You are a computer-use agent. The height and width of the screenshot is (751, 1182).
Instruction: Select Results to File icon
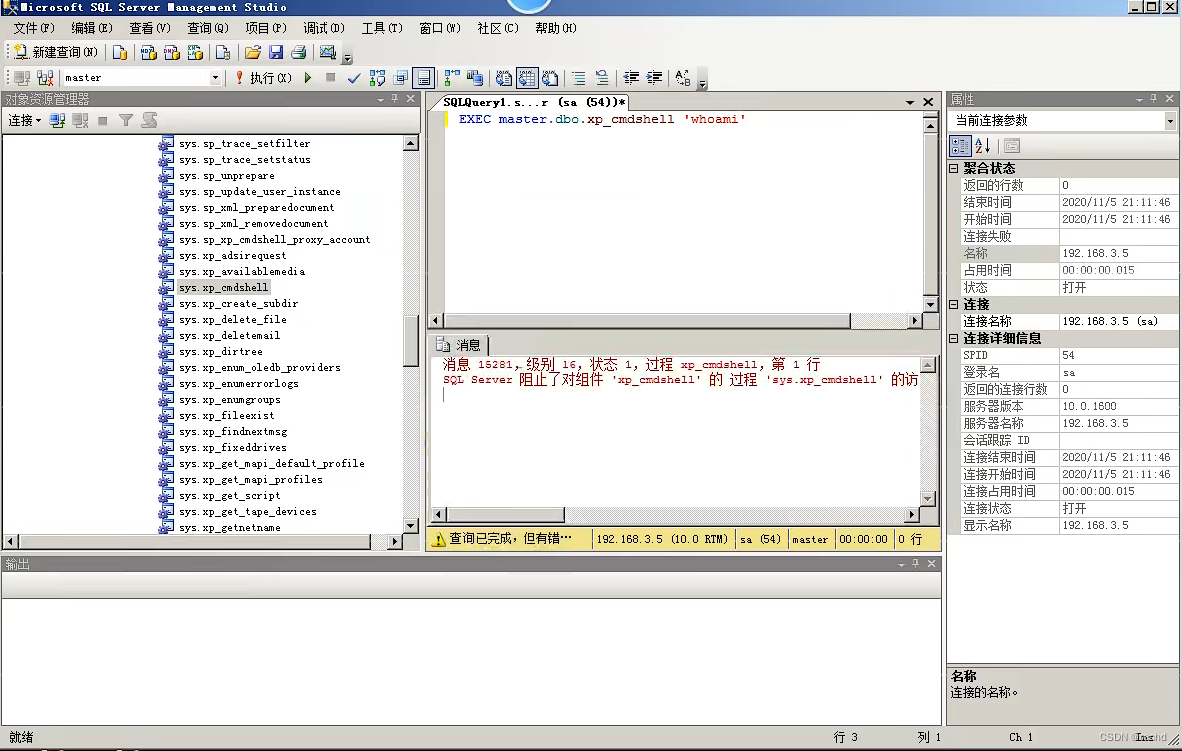550,78
